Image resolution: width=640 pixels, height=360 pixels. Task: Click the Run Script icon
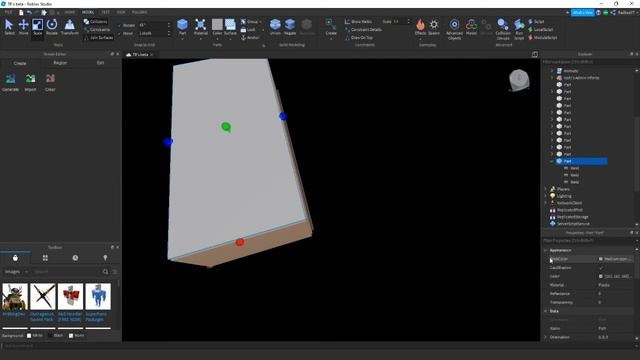pyautogui.click(x=519, y=24)
